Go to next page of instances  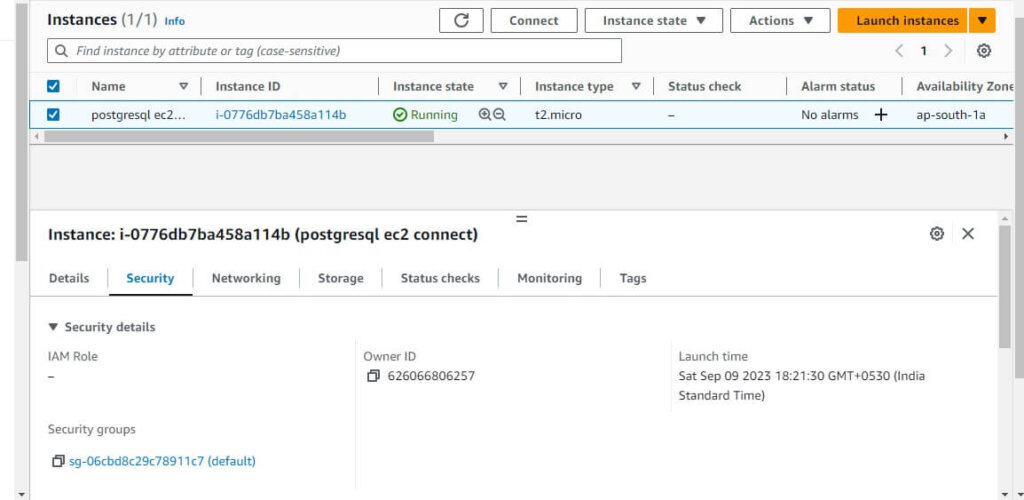point(948,51)
